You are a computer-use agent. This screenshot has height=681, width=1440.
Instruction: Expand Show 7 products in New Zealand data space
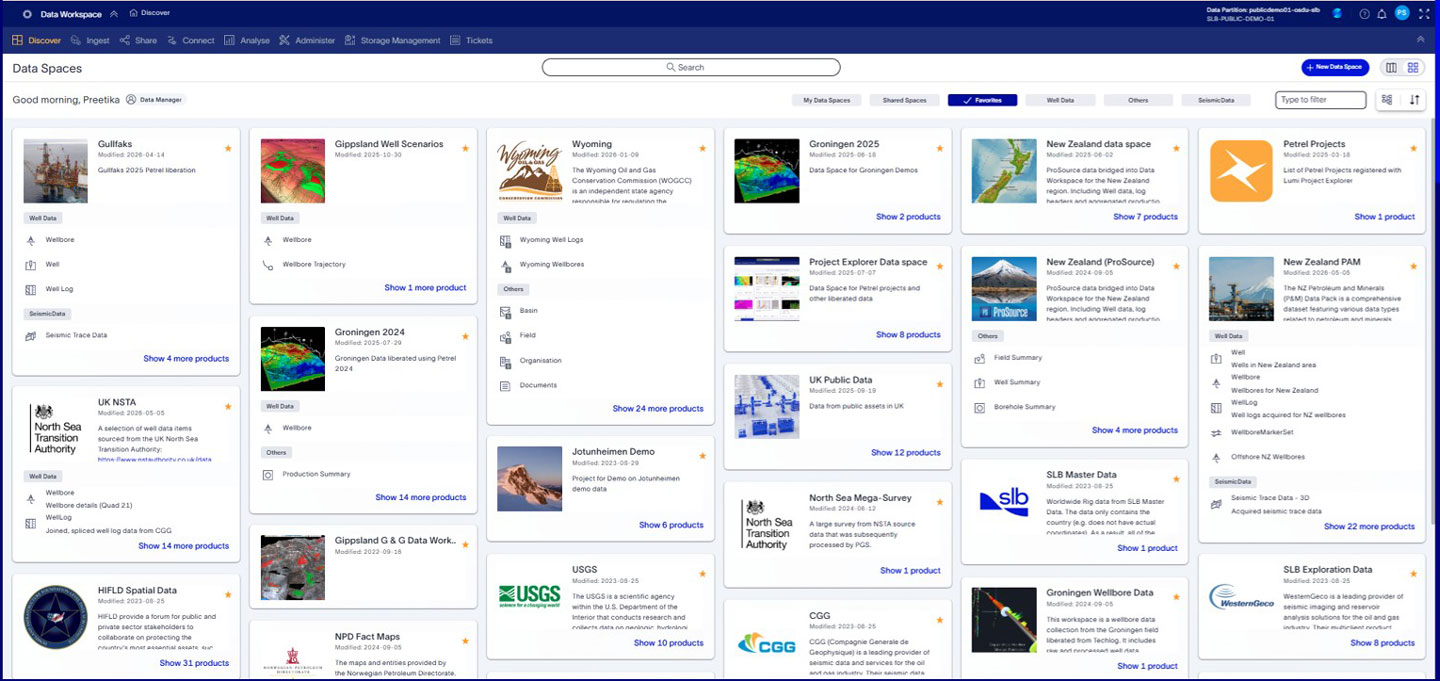coord(1145,217)
